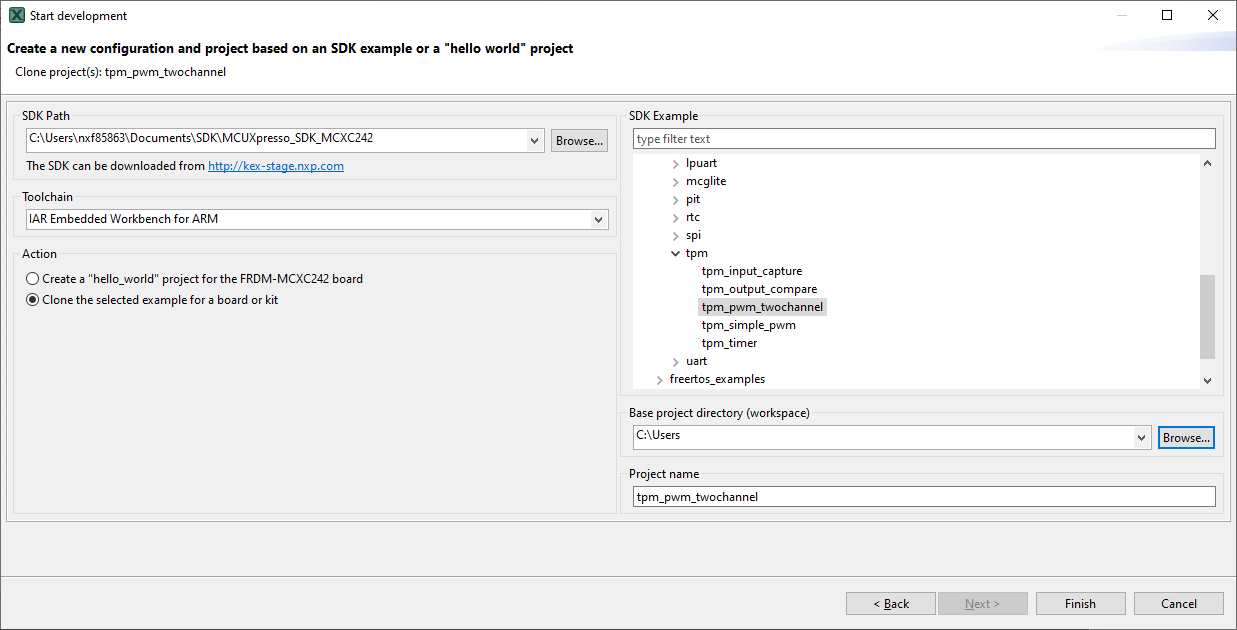Viewport: 1237px width, 630px height.
Task: Click Browse next to SDK Path
Action: (579, 141)
